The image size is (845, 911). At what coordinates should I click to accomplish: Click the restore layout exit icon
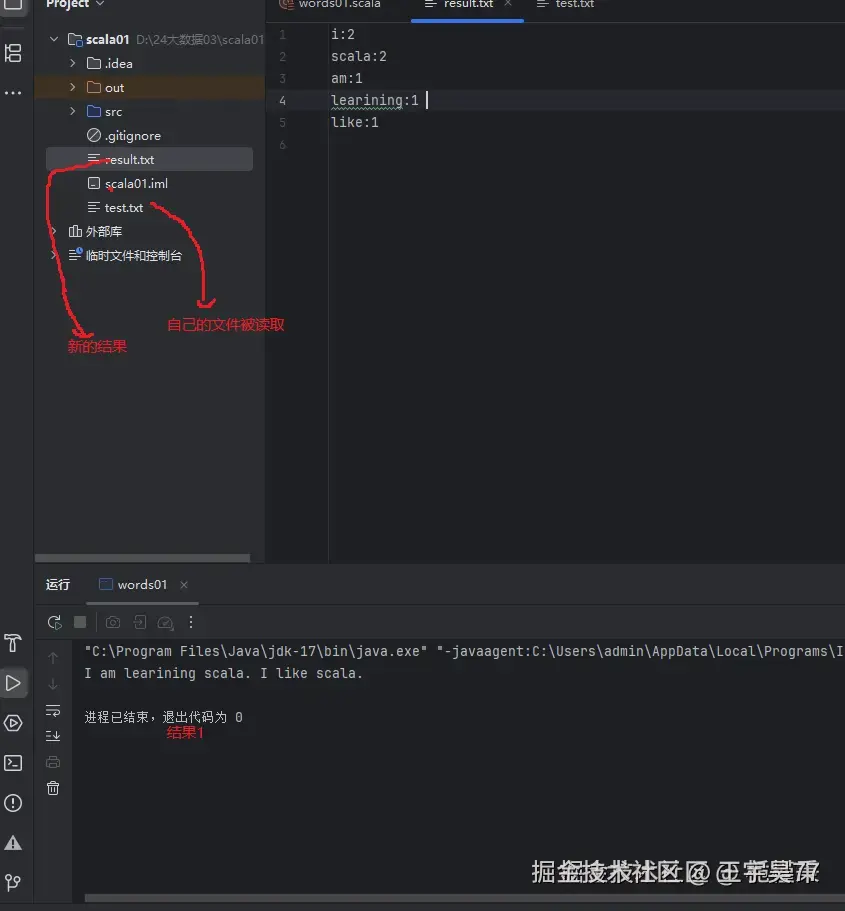[139, 623]
